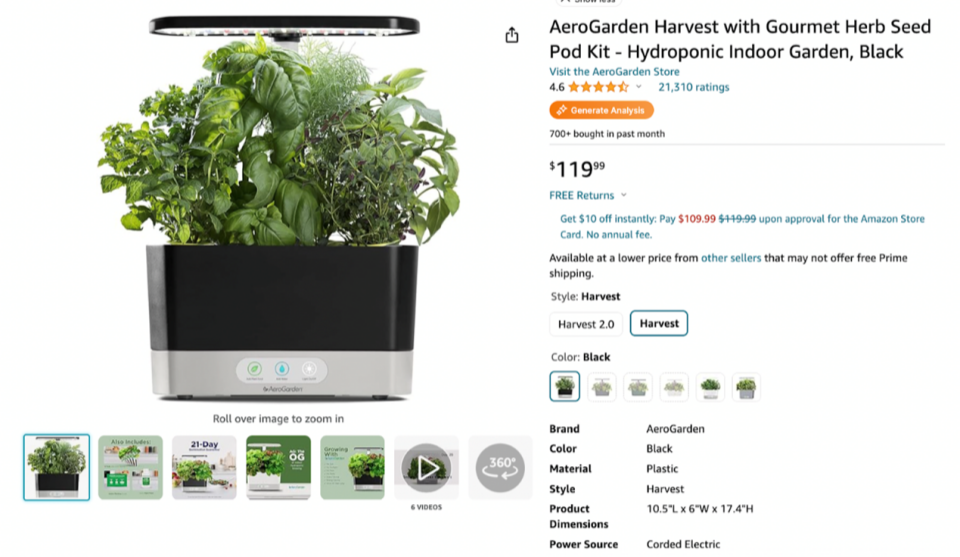Visit the AeroGarden Store link
The height and width of the screenshot is (557, 960).
tap(614, 72)
